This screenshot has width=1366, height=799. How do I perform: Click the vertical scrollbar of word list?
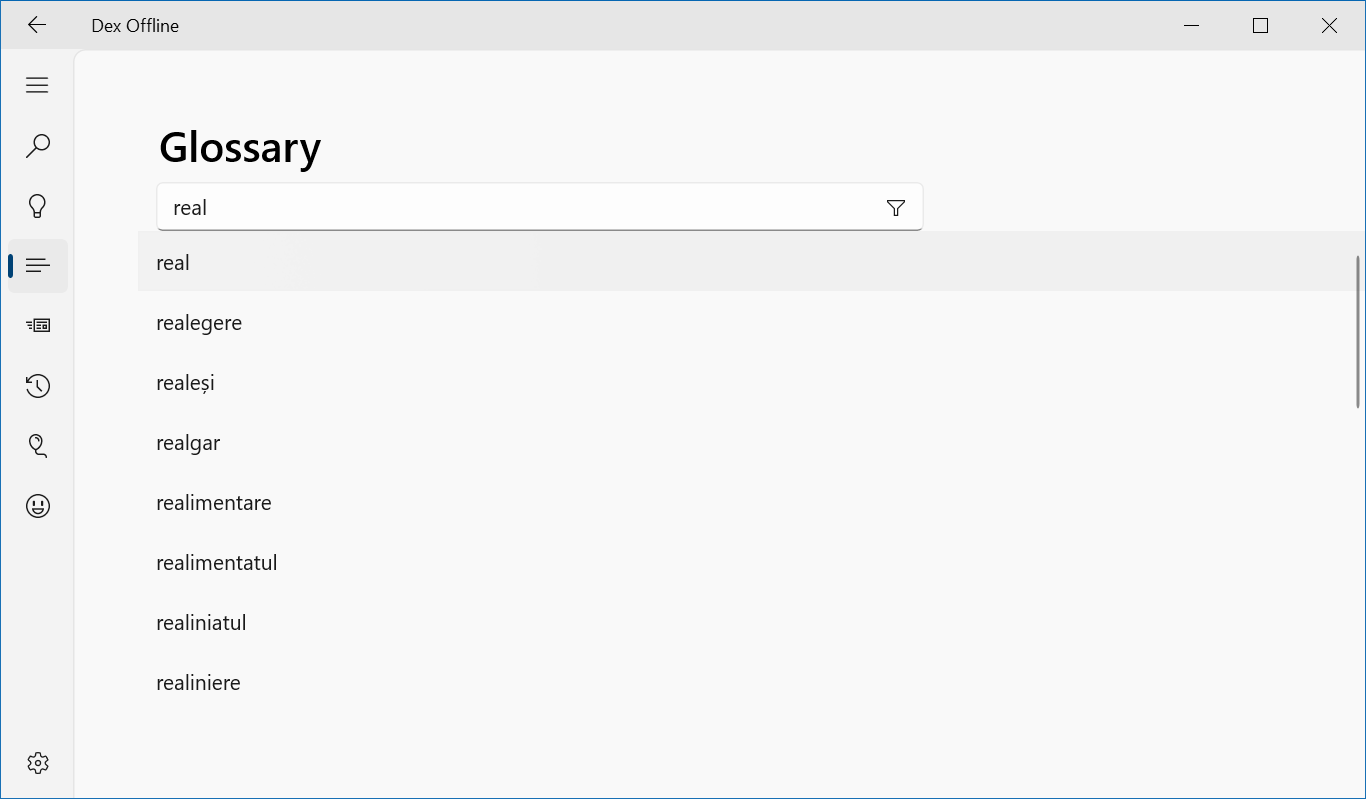coord(1358,332)
